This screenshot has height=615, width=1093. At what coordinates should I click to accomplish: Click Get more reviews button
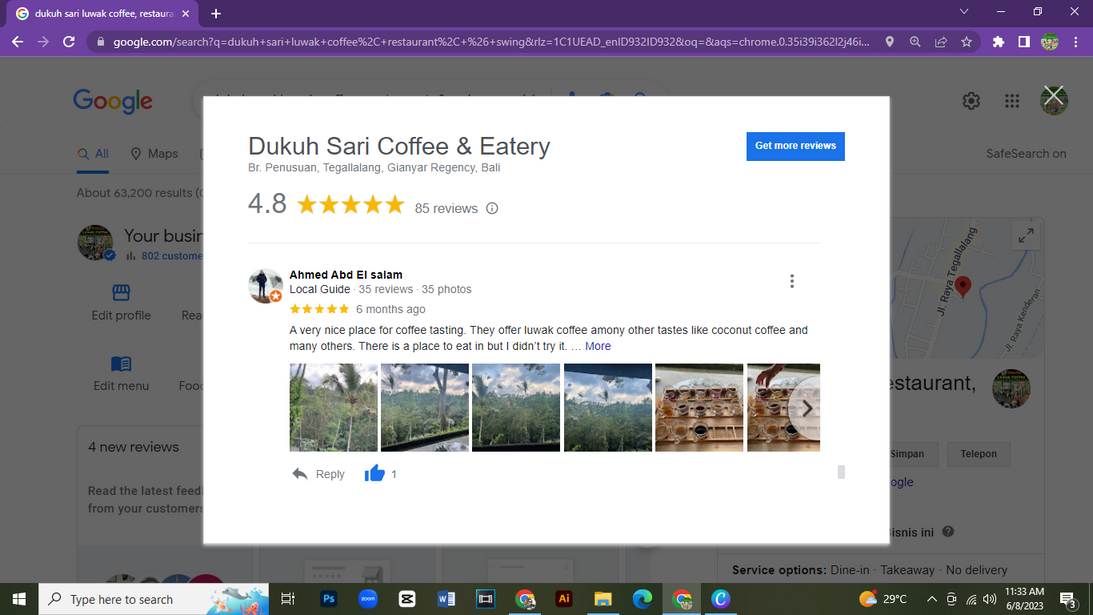coord(795,146)
